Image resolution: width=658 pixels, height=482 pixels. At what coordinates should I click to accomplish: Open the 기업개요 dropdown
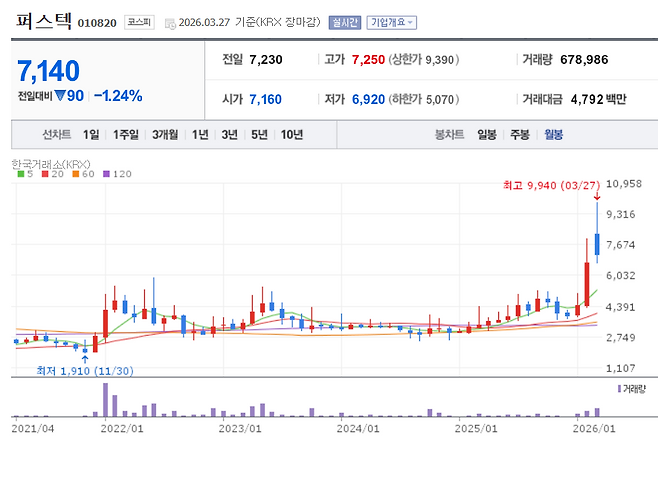click(392, 22)
